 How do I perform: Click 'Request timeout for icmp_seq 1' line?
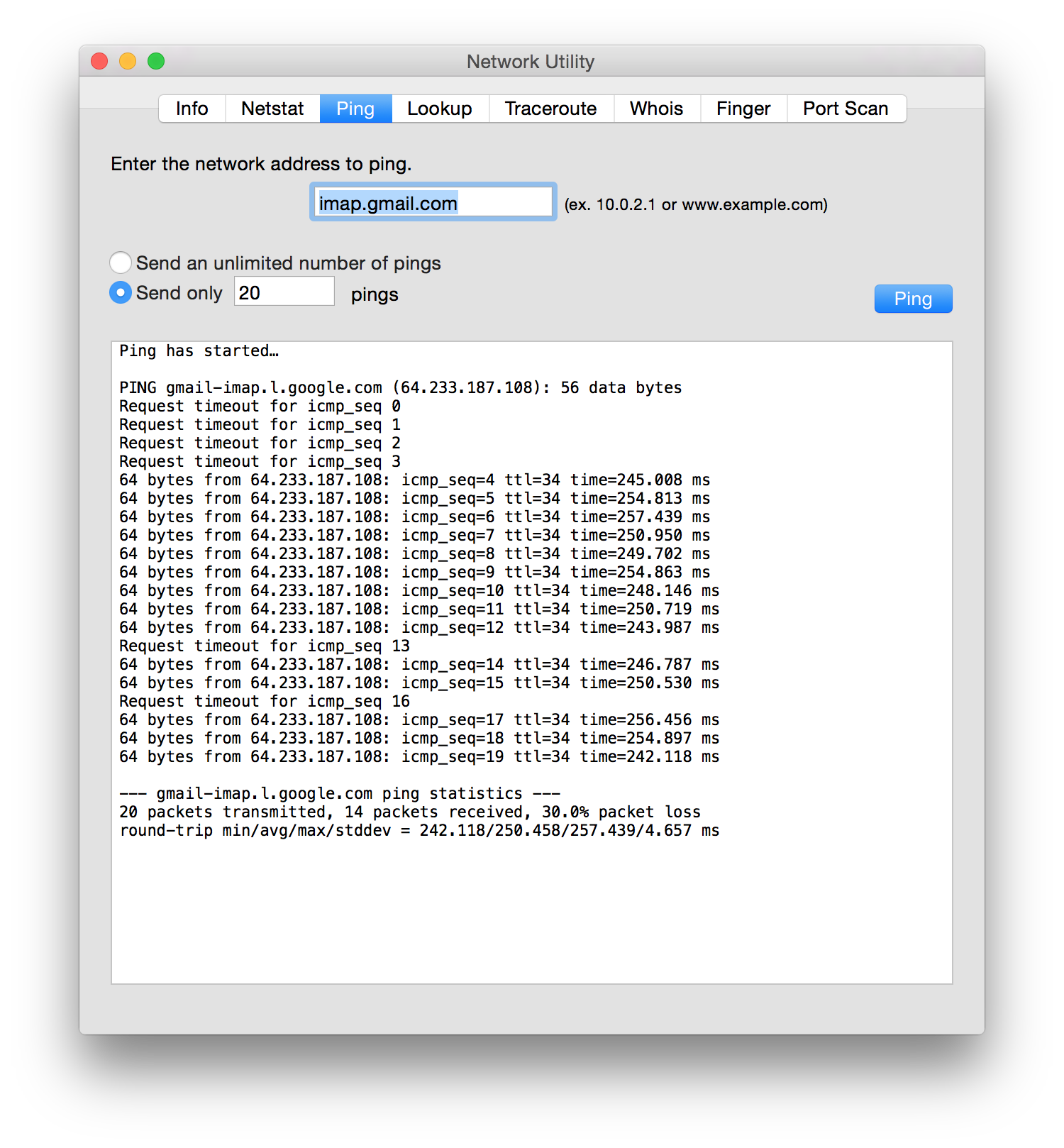pos(260,424)
